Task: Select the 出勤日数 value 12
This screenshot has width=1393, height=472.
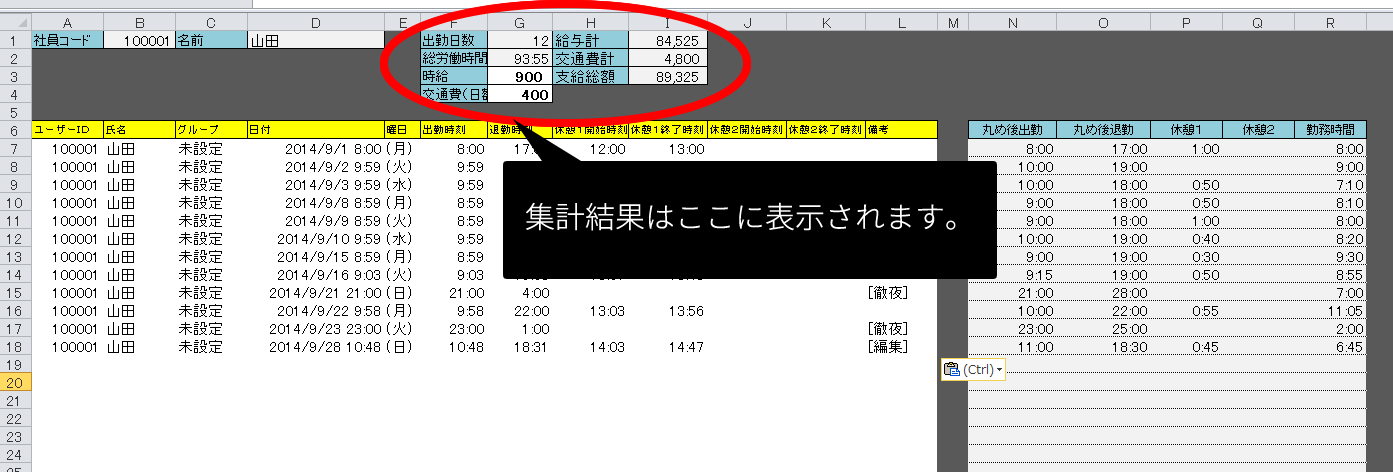Action: point(520,40)
